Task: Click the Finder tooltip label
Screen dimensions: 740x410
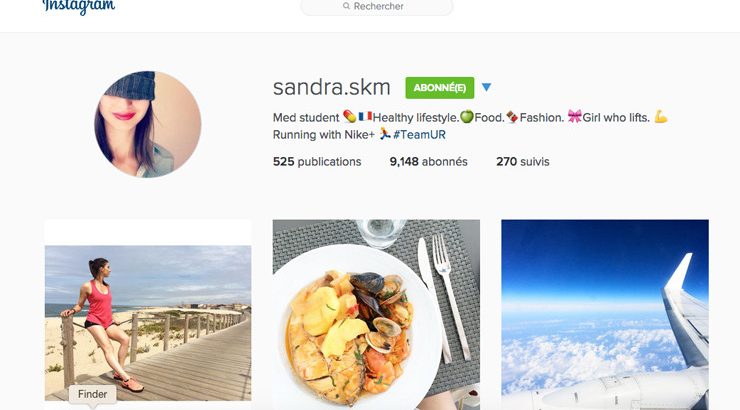Action: 92,394
